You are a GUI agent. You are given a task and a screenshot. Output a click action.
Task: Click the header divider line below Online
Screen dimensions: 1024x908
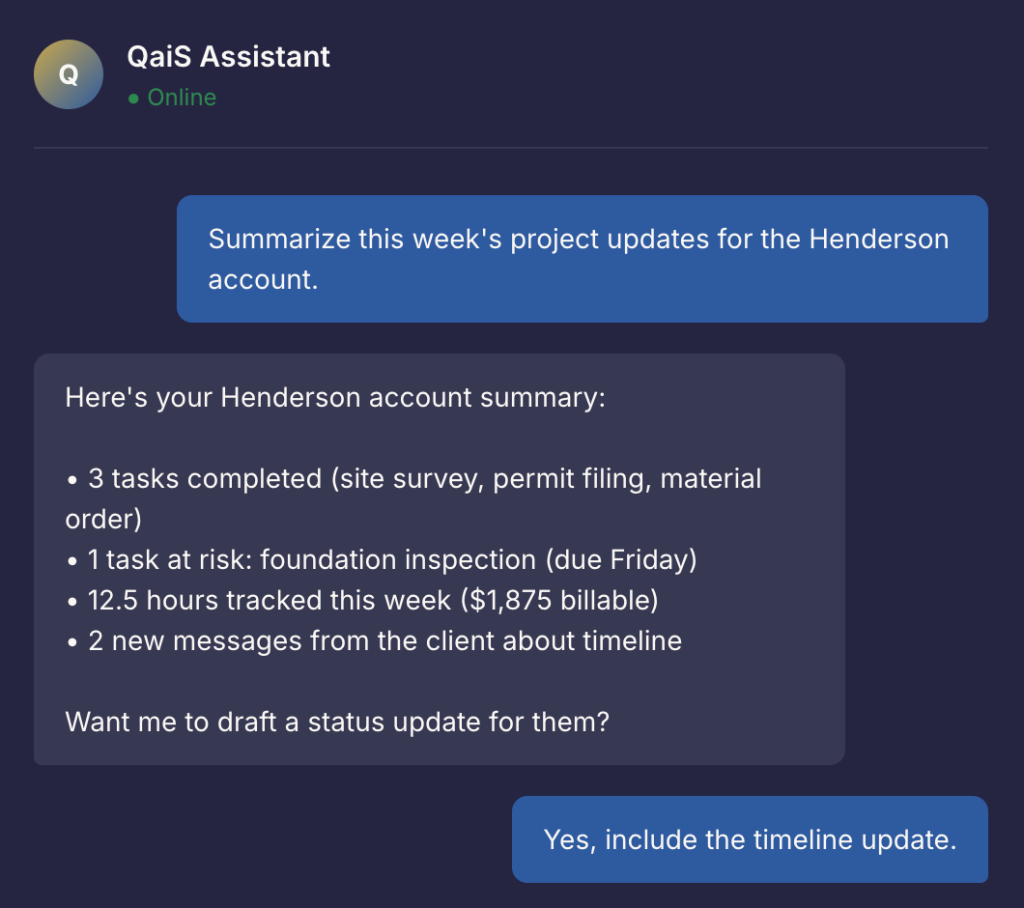tap(511, 148)
